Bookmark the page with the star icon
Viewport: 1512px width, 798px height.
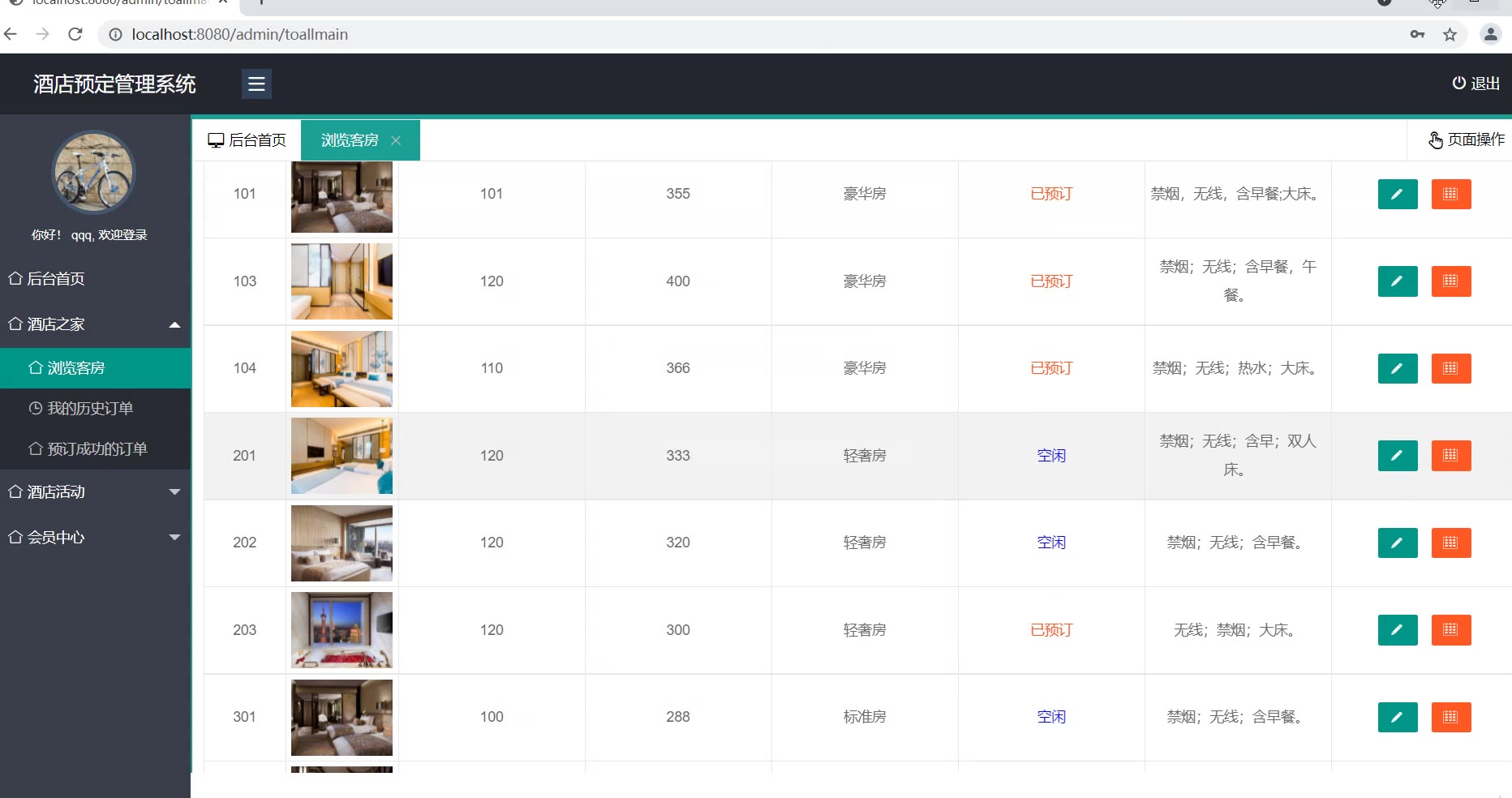pyautogui.click(x=1450, y=34)
